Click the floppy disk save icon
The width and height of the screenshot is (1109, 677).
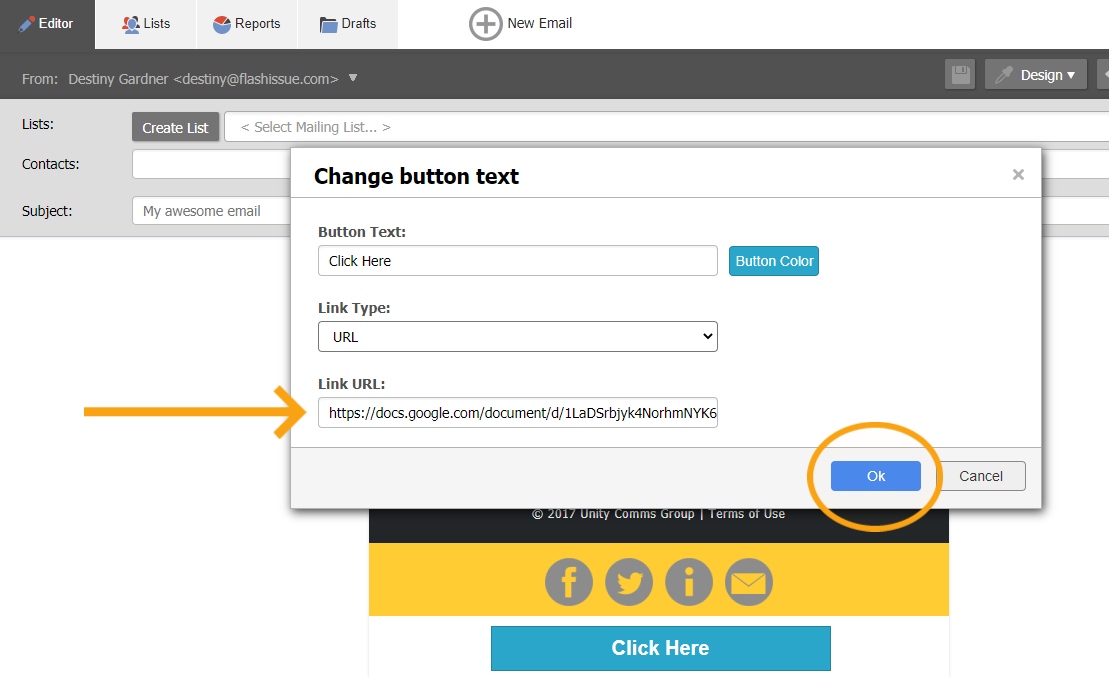click(x=961, y=75)
